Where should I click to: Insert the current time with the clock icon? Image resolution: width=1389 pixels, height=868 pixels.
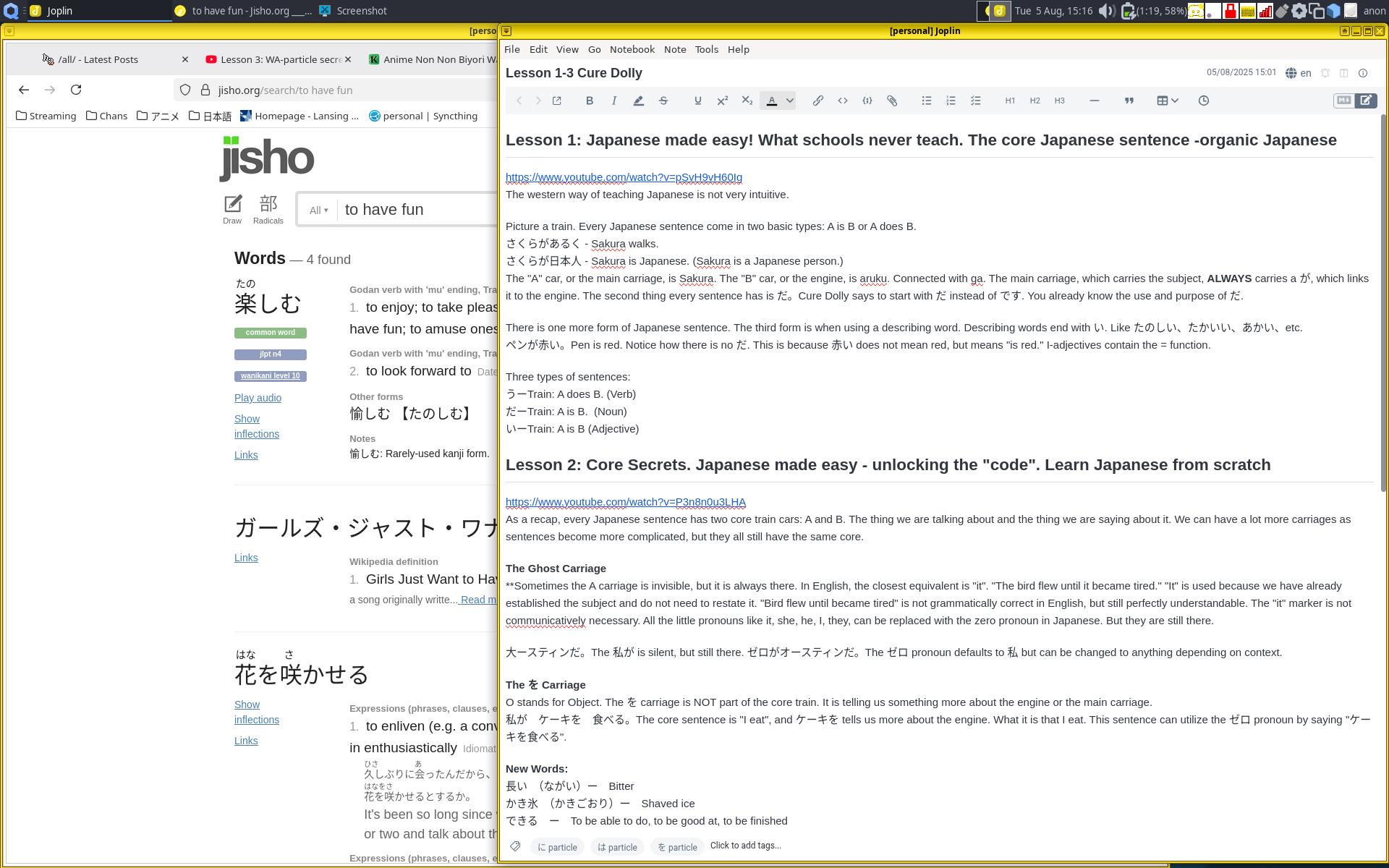pyautogui.click(x=1203, y=101)
